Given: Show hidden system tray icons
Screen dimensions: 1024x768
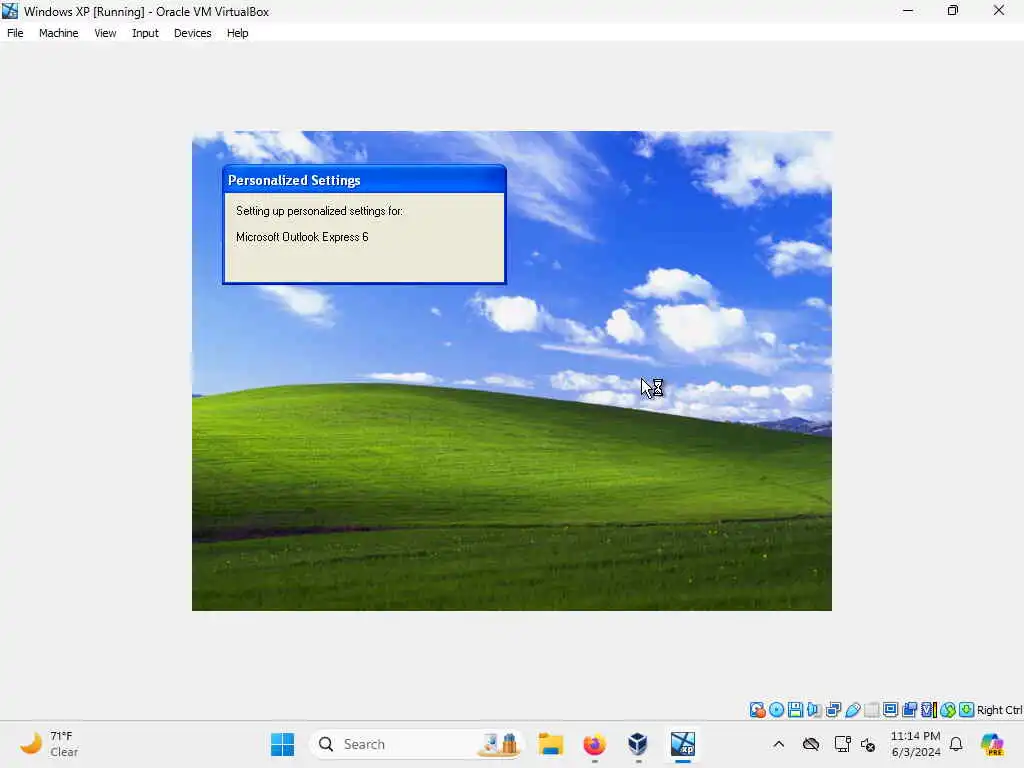Looking at the screenshot, I should click(778, 744).
